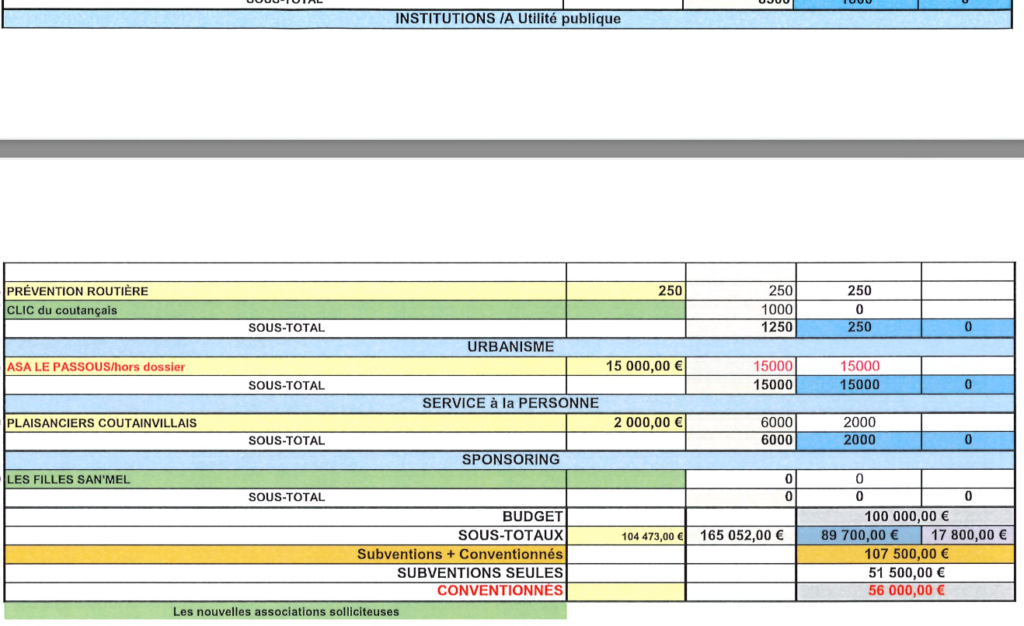Image resolution: width=1024 pixels, height=626 pixels.
Task: Click the BUDGET label
Action: (532, 516)
